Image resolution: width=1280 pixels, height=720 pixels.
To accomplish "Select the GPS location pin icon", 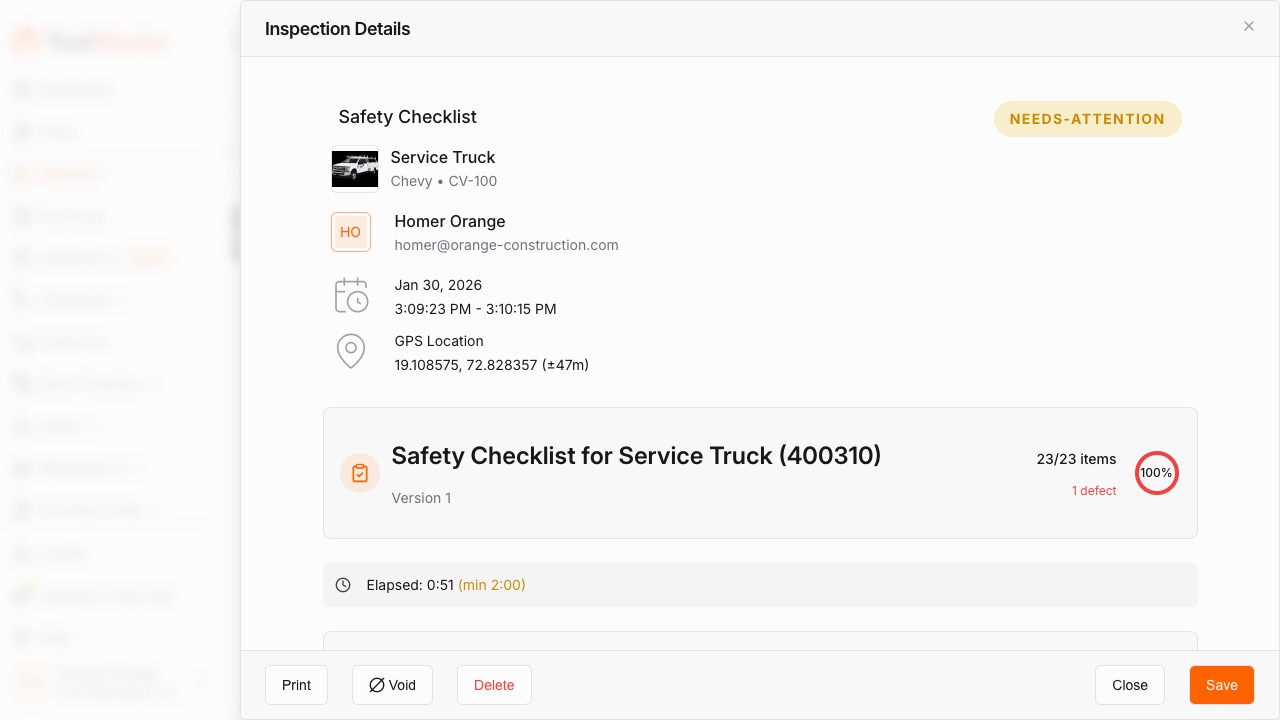I will pos(351,351).
